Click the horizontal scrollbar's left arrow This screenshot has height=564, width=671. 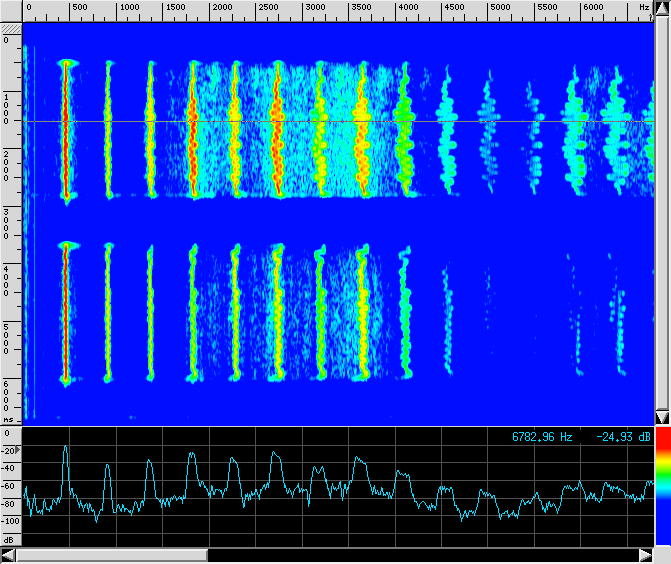coord(9,555)
